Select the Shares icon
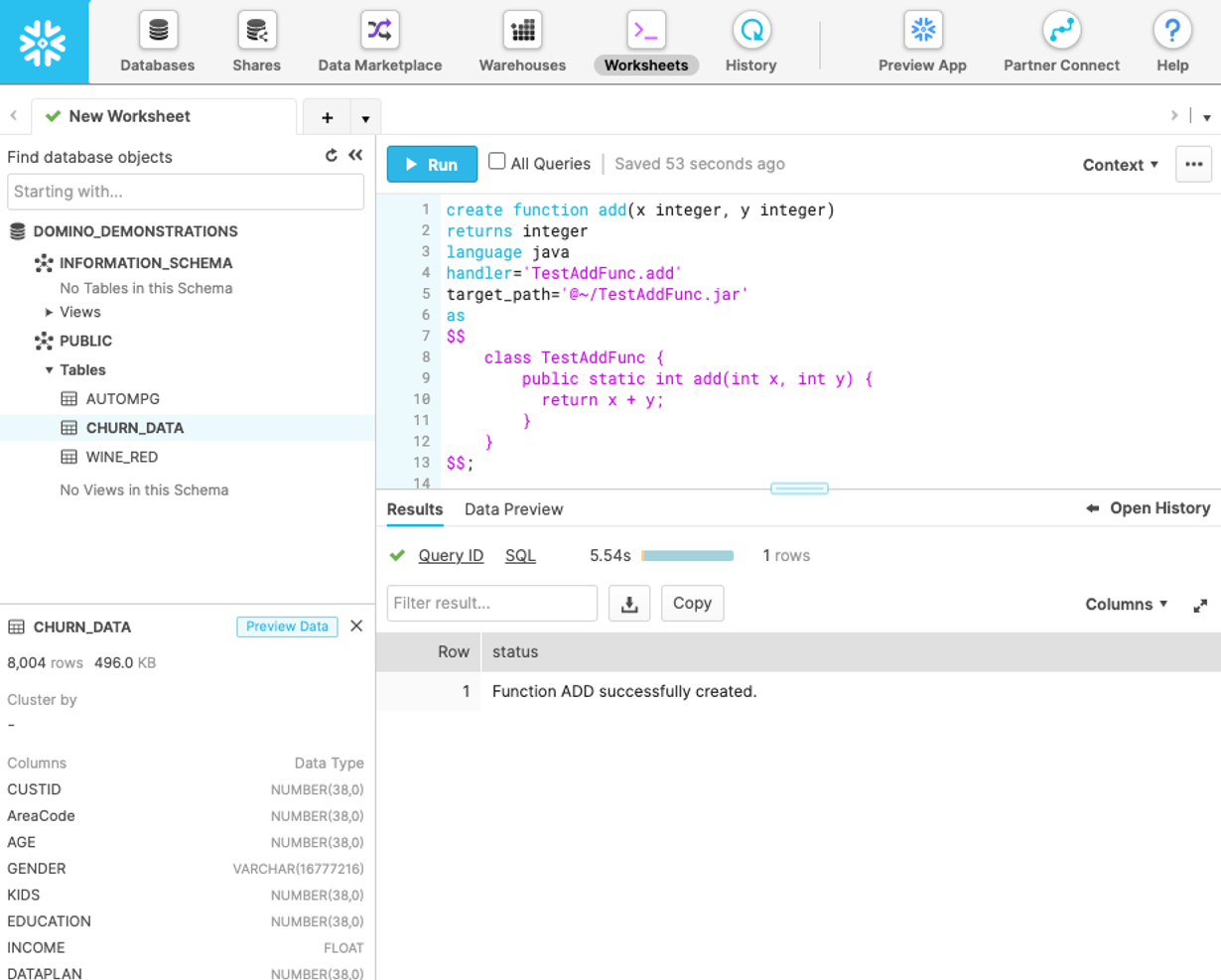This screenshot has height=980, width=1221. [255, 40]
